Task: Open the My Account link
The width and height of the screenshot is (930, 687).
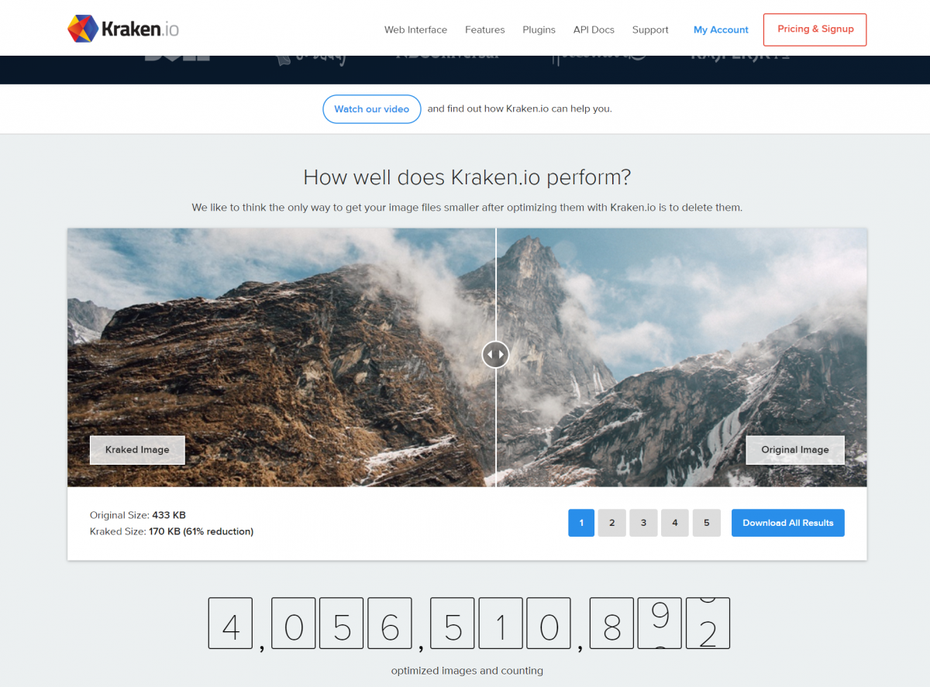Action: click(721, 30)
